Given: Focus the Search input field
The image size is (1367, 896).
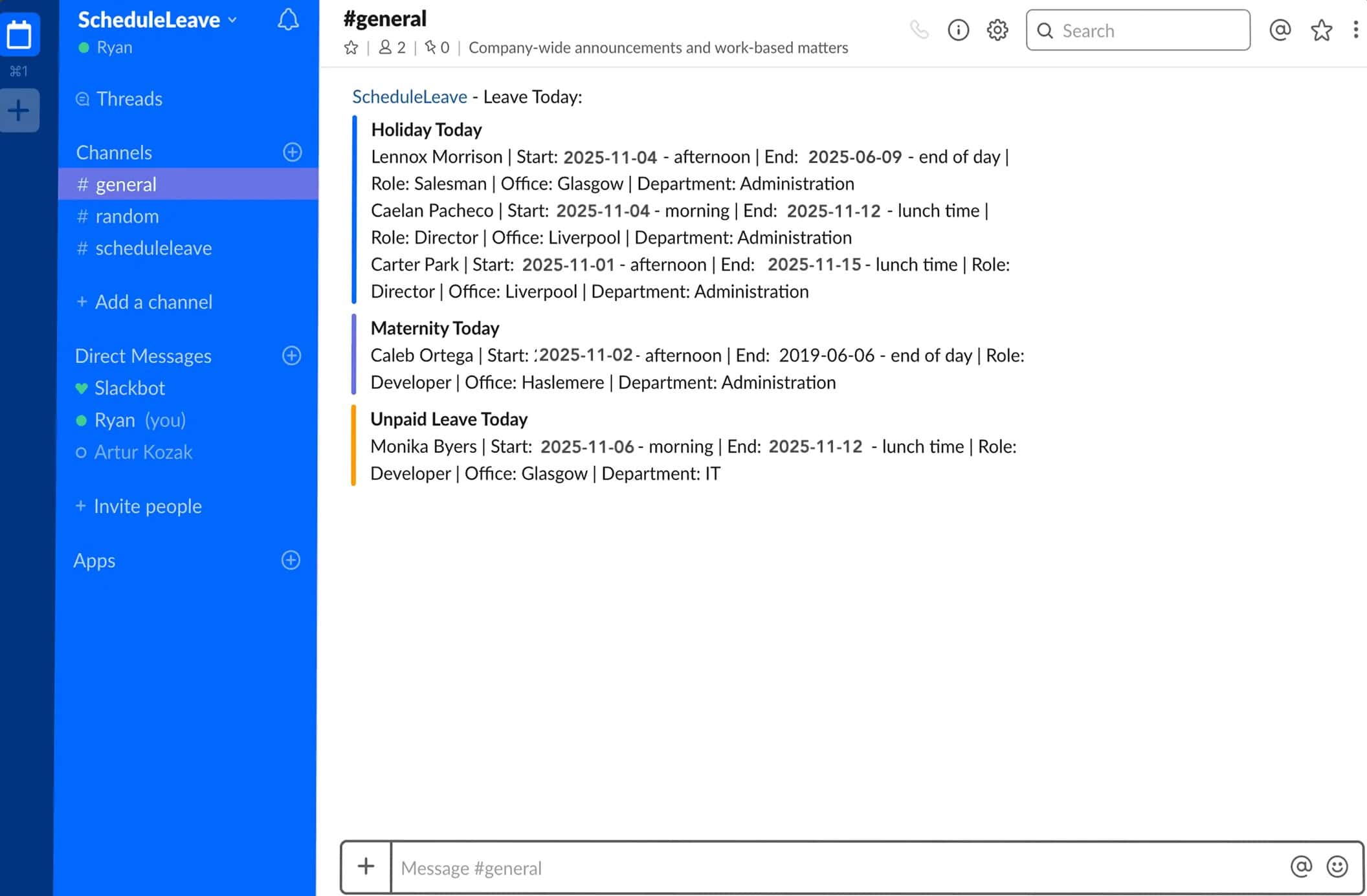Looking at the screenshot, I should (1139, 30).
